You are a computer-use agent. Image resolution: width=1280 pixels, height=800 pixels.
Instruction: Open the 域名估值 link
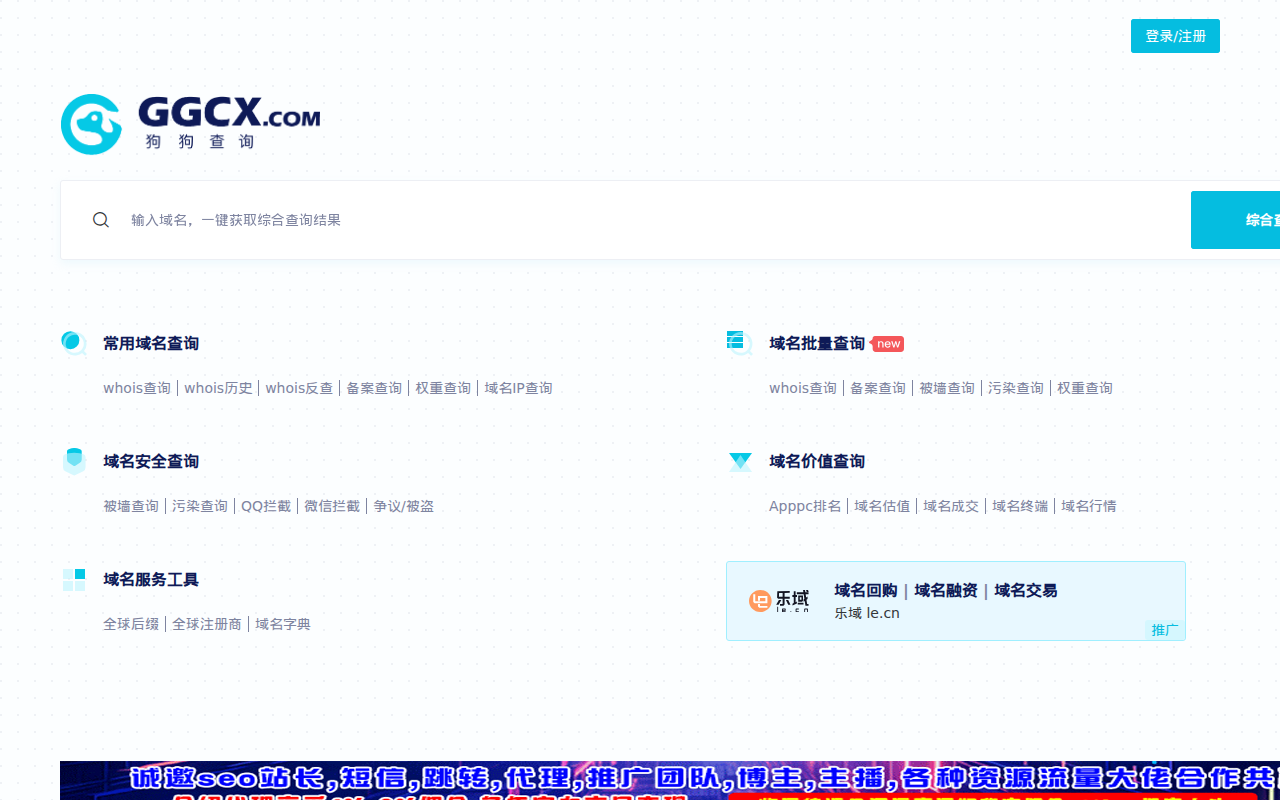(882, 506)
